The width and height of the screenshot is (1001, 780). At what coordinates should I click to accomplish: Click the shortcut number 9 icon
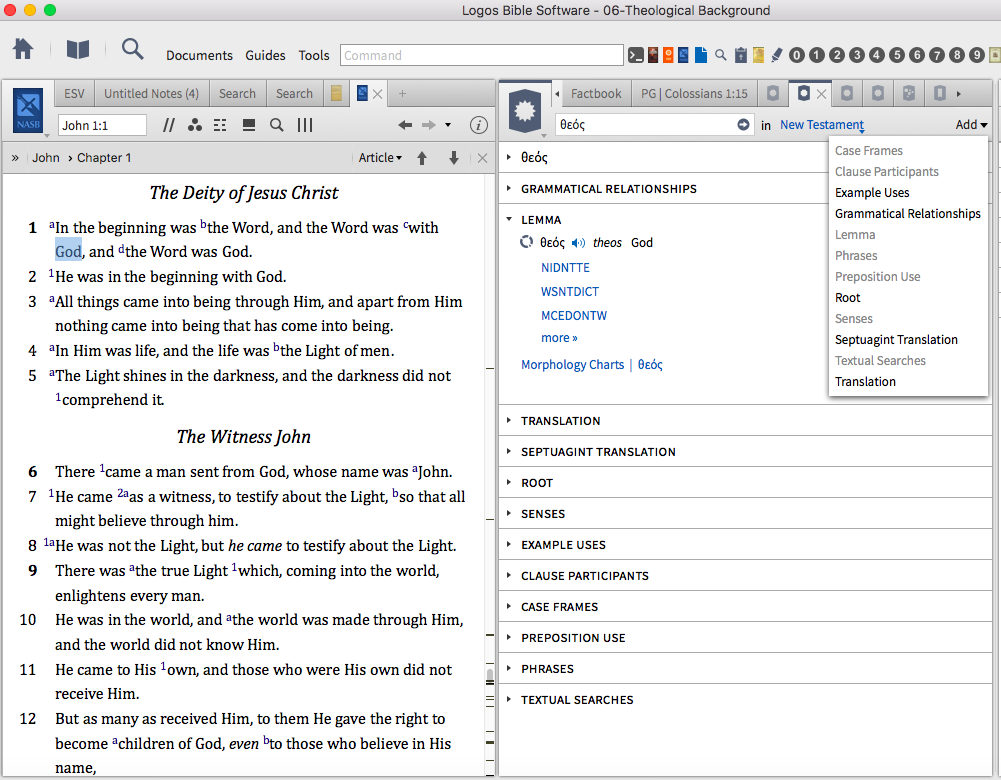pyautogui.click(x=977, y=55)
